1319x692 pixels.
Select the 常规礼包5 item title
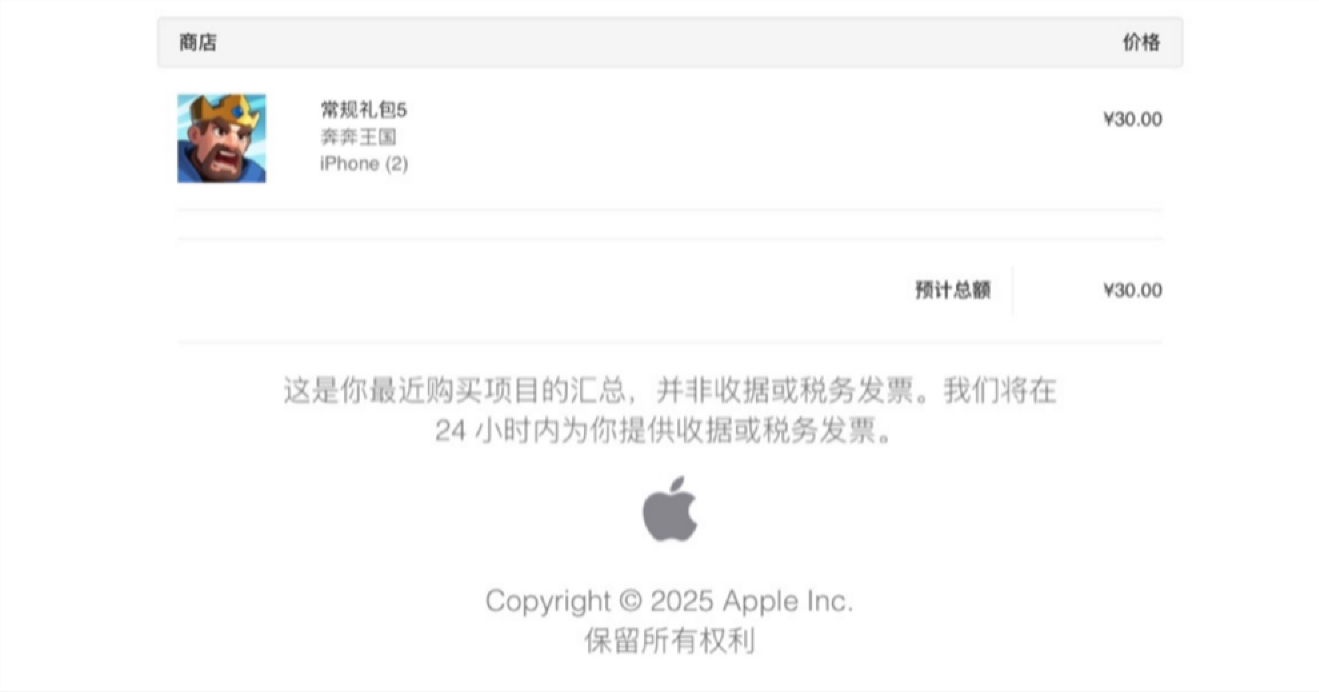364,110
